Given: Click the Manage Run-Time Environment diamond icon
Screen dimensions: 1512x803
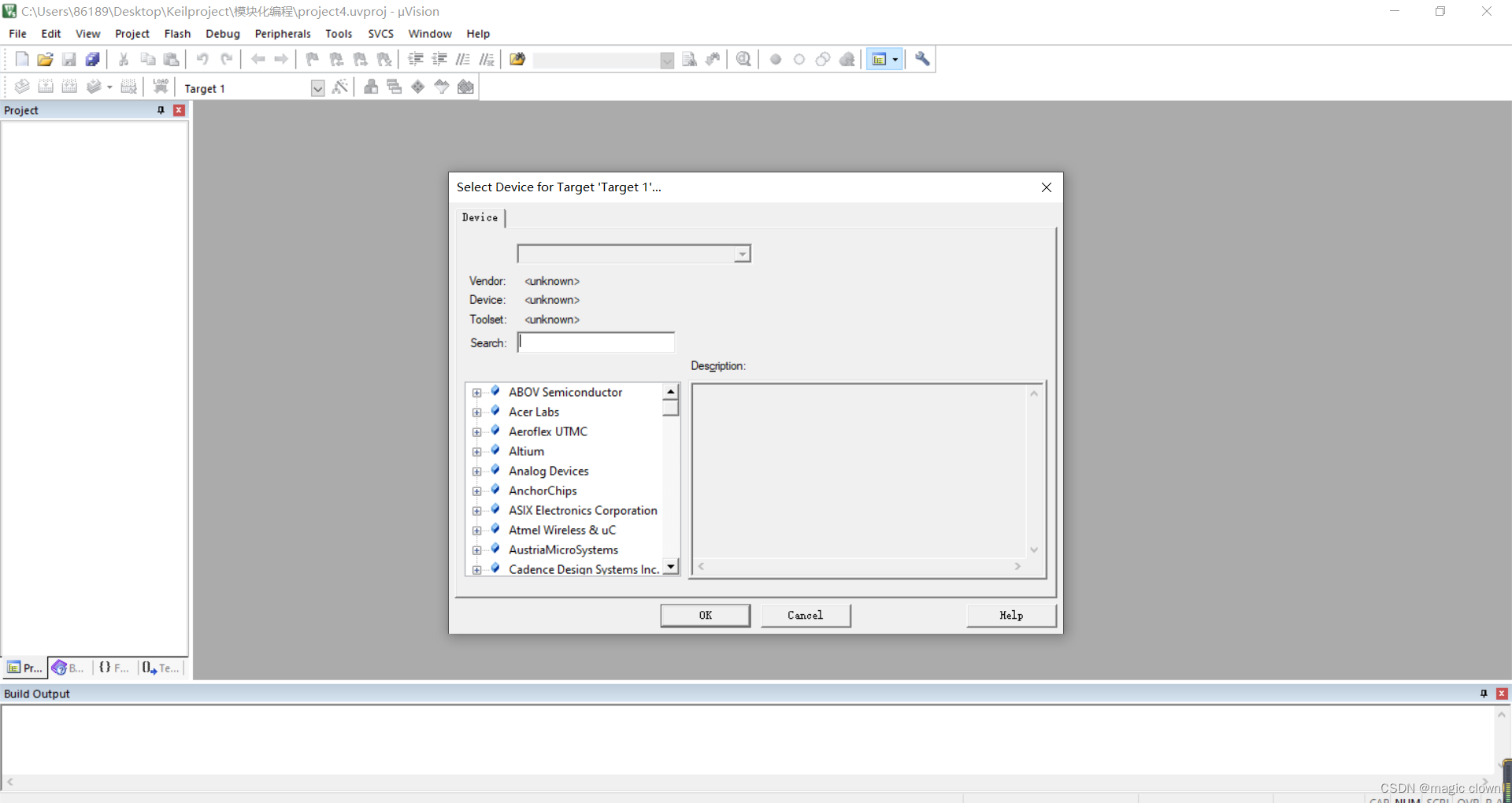Looking at the screenshot, I should [x=418, y=87].
